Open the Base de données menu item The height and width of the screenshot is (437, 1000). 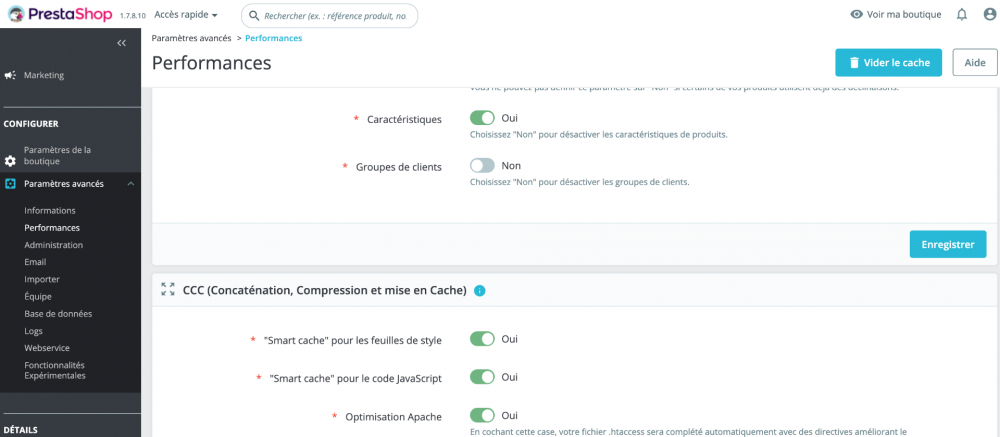(58, 313)
